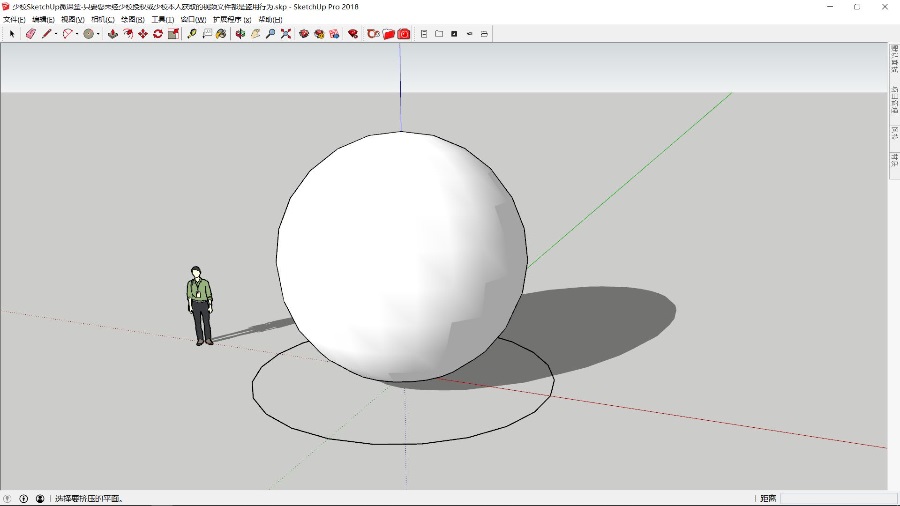This screenshot has height=506, width=900.
Task: Click the distance measurement input box
Action: (x=838, y=498)
